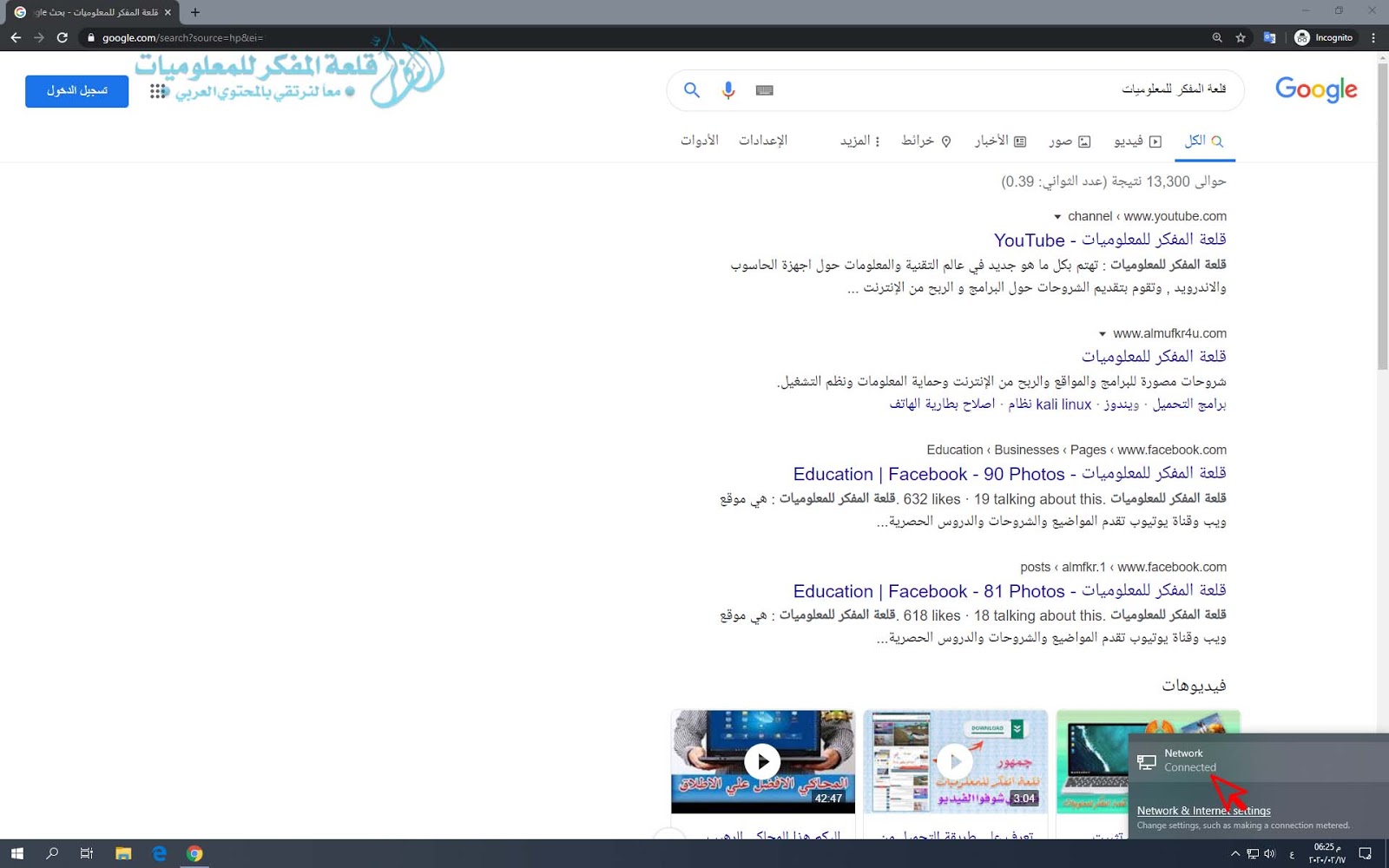
Task: Click the Google logo
Action: 1316,89
